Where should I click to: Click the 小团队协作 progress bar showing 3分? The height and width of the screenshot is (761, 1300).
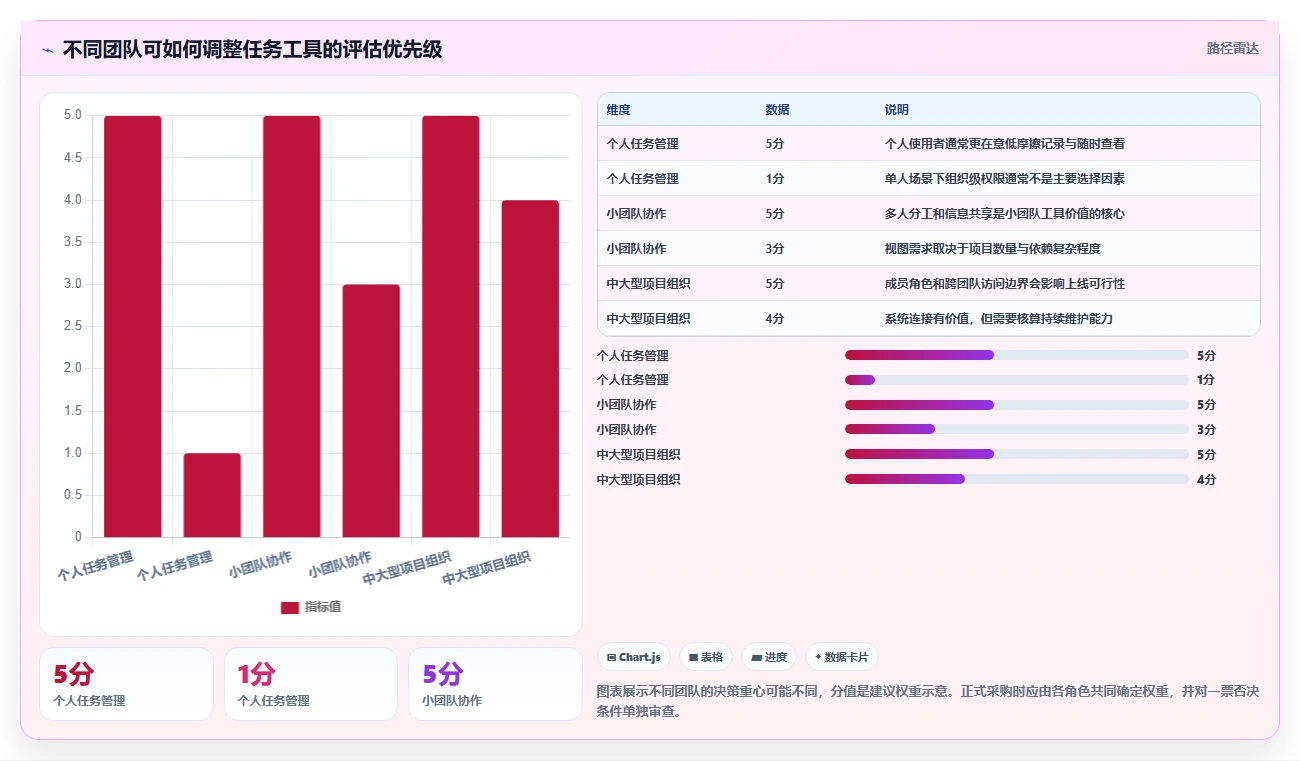point(1017,429)
